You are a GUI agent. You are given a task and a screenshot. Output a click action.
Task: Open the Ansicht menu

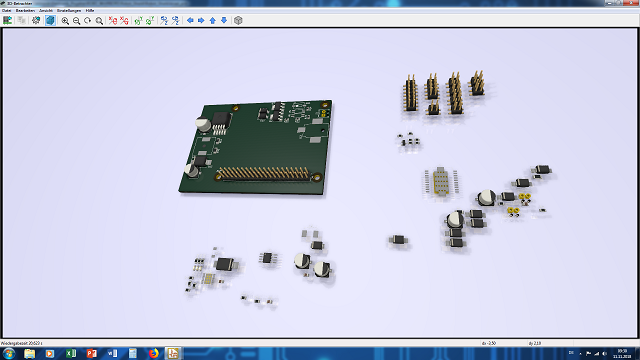pos(46,11)
